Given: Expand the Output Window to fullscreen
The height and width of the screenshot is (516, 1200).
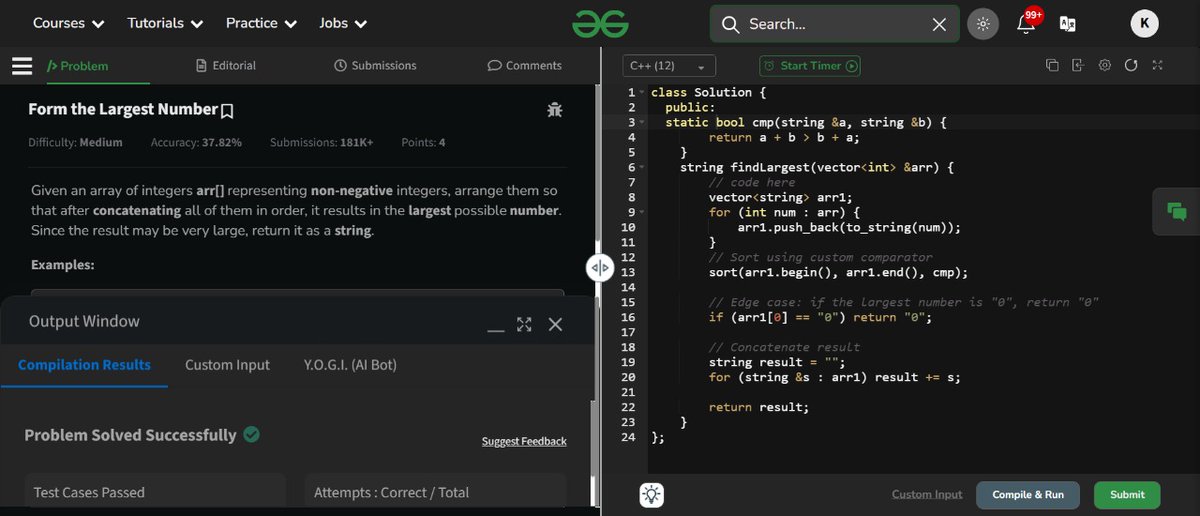Looking at the screenshot, I should click(525, 324).
